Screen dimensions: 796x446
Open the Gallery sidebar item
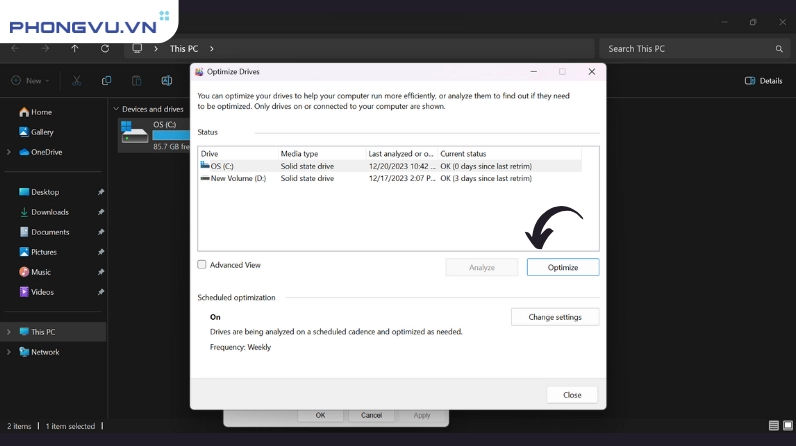coord(41,132)
